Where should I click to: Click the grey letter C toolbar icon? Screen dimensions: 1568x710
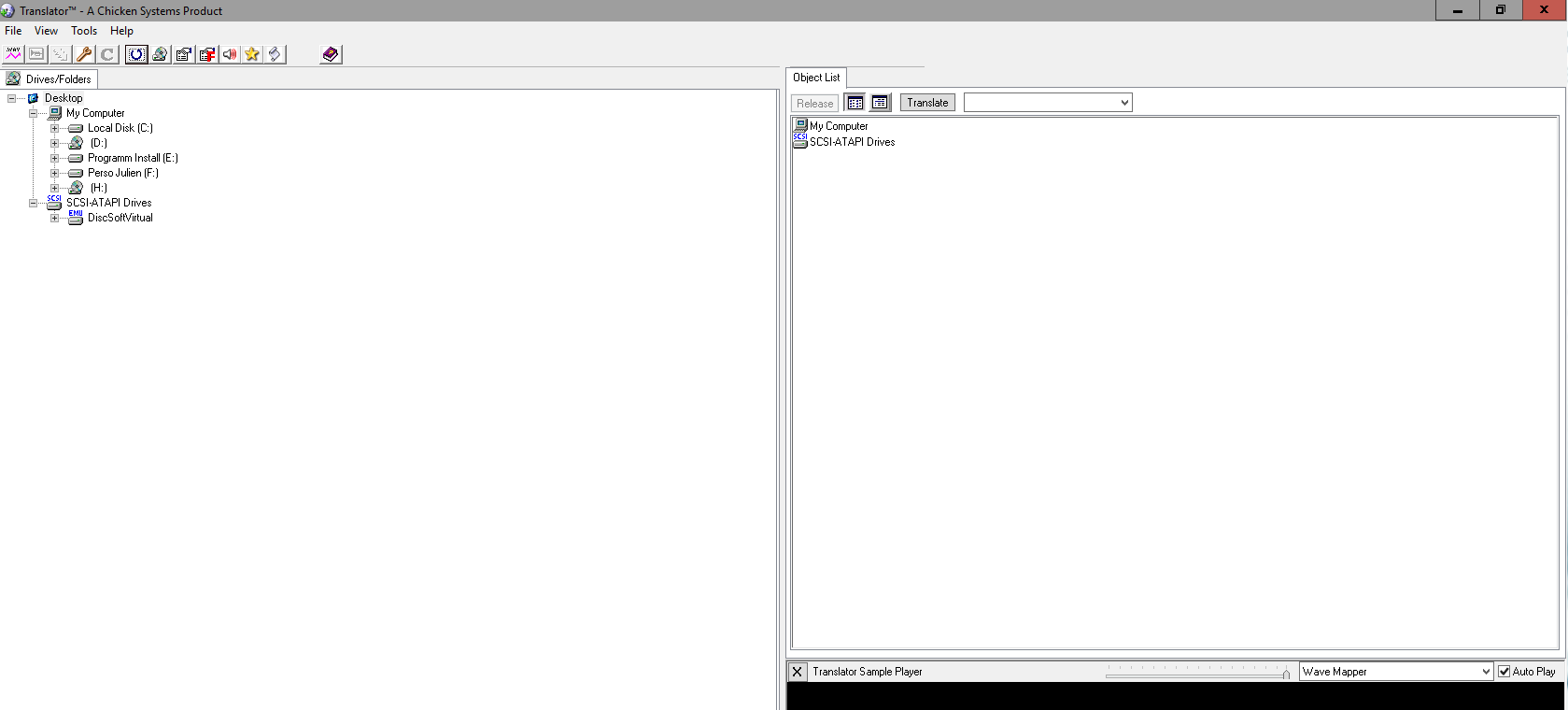tap(107, 54)
